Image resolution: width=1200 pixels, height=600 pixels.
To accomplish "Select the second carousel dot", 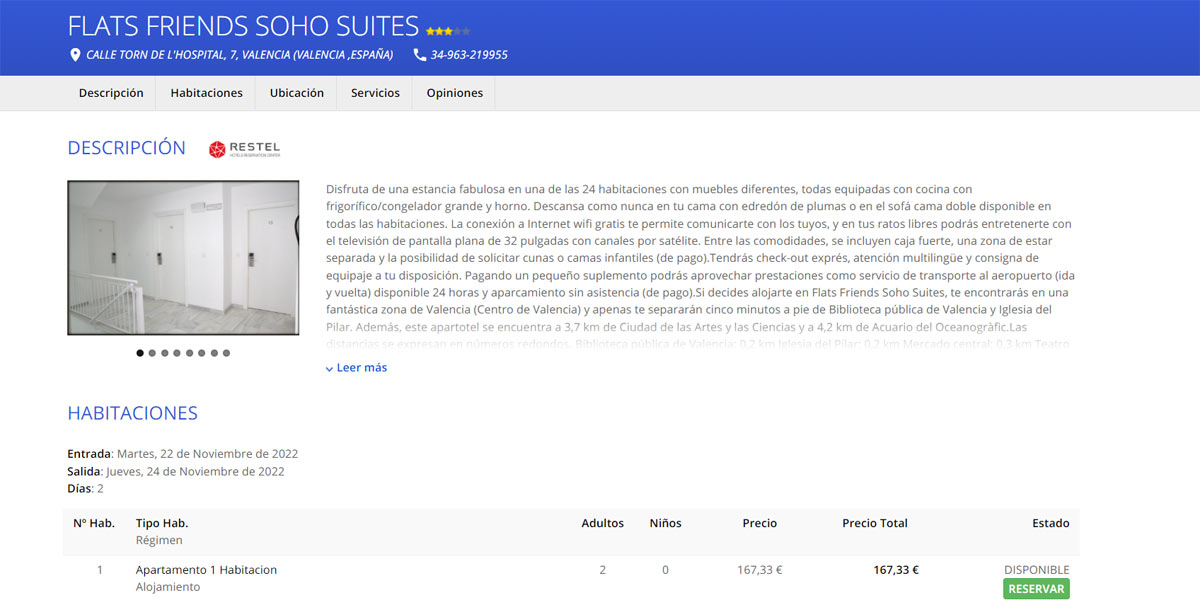I will point(152,353).
